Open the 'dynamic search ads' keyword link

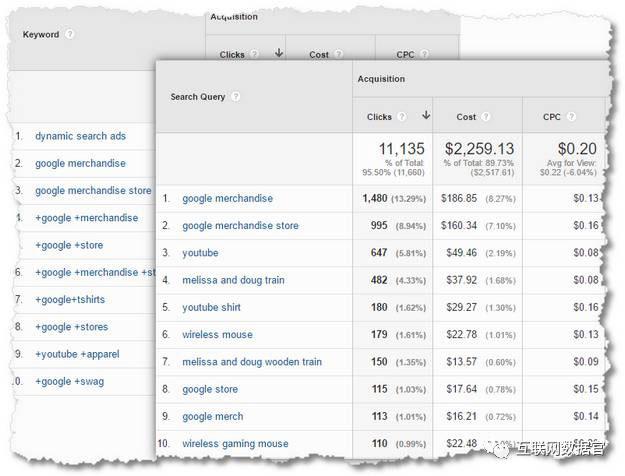[x=80, y=136]
